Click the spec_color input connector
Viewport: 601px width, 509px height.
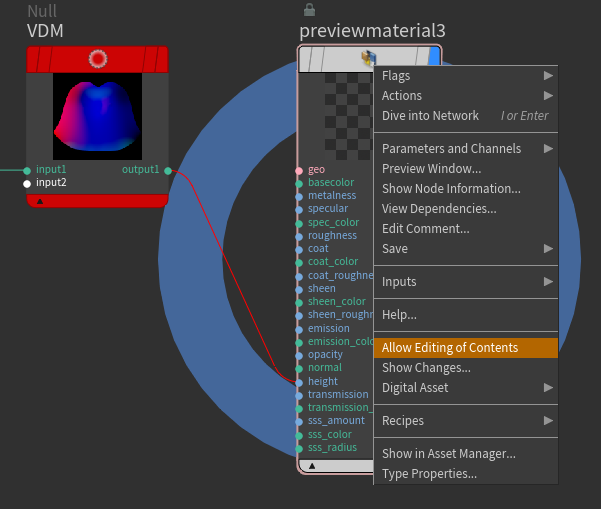tap(299, 223)
